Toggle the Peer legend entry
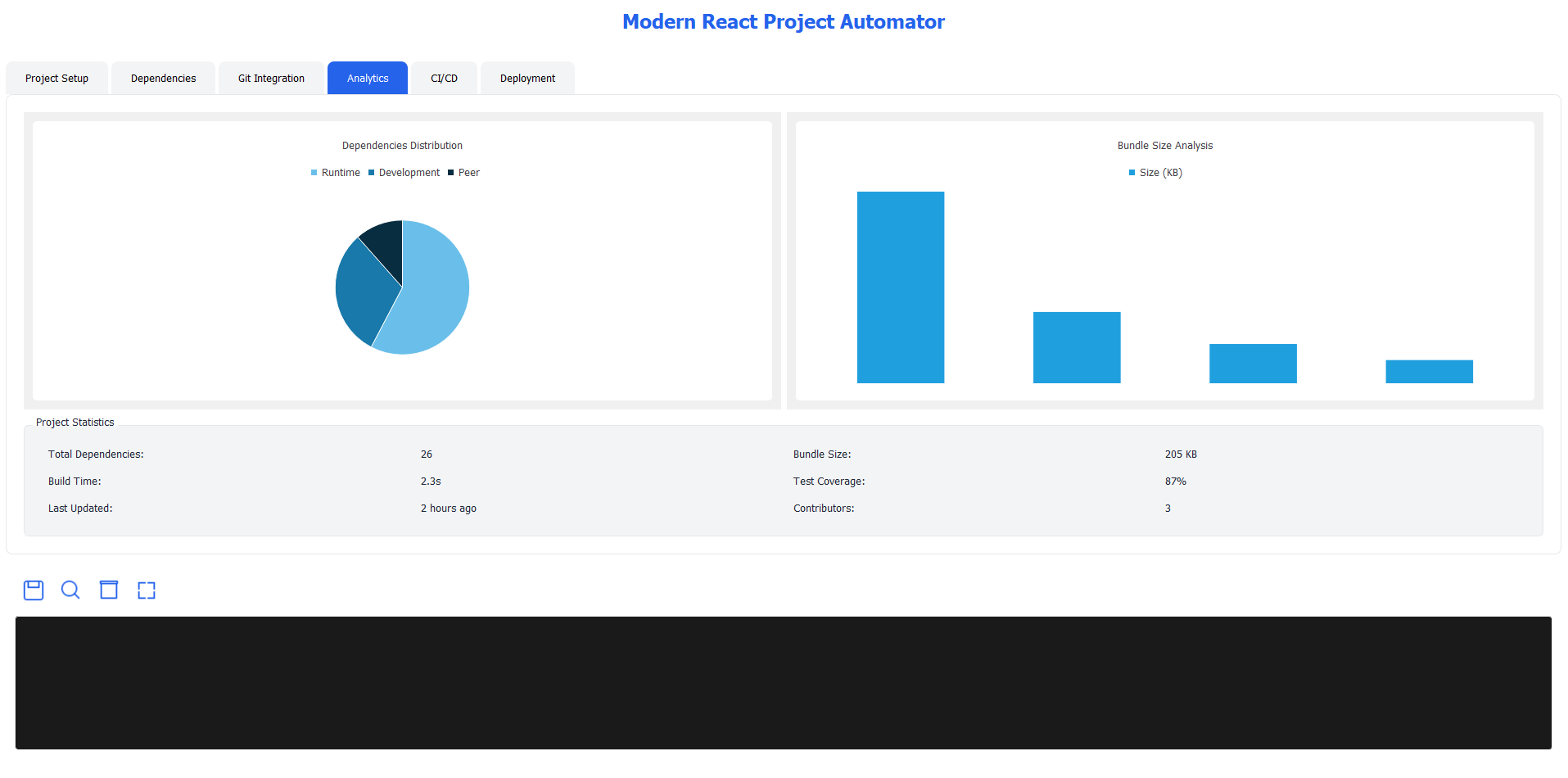 coord(464,173)
